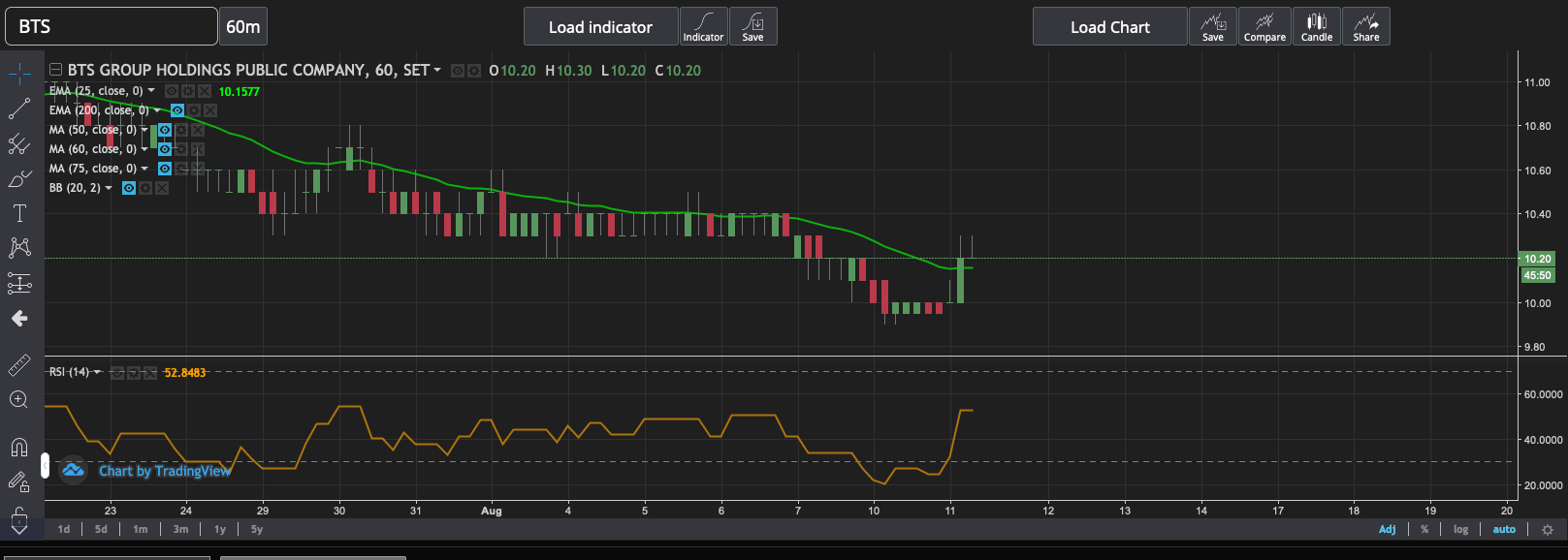This screenshot has width=1568, height=560.
Task: Show the hidden MA 60 via eye
Action: [x=165, y=149]
